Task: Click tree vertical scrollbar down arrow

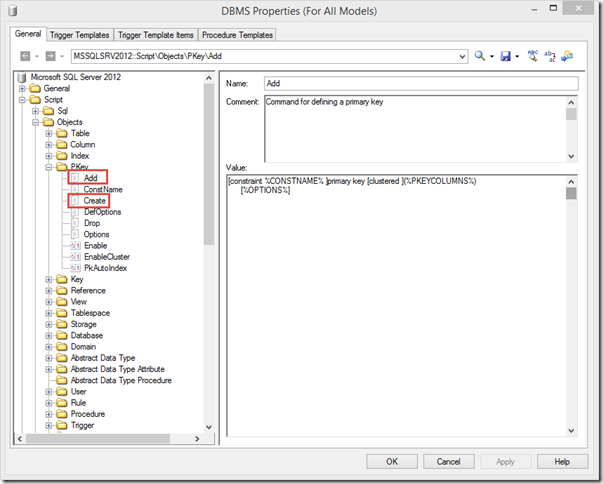Action: 209,427
